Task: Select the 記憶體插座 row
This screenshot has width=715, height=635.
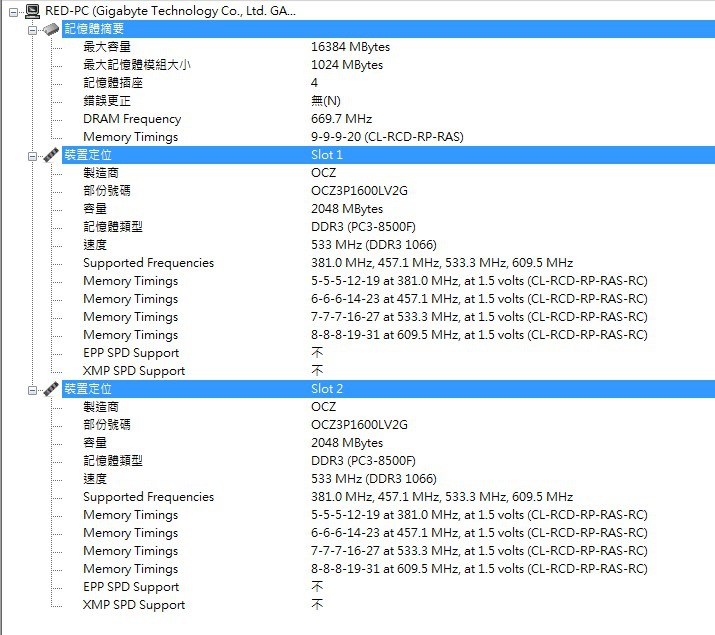Action: (113, 83)
